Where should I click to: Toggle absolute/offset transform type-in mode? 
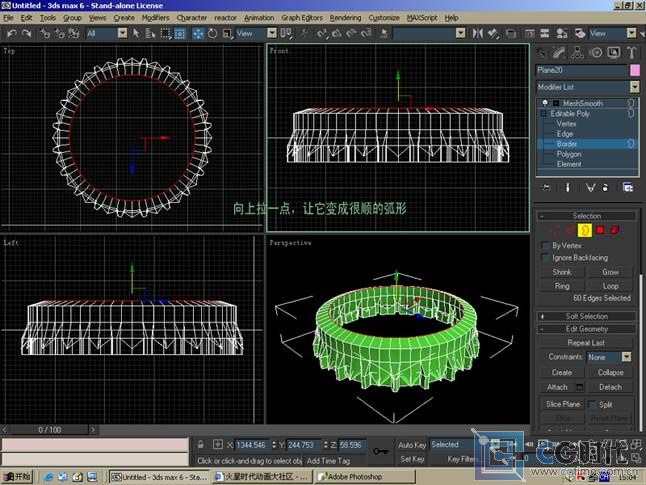point(218,445)
